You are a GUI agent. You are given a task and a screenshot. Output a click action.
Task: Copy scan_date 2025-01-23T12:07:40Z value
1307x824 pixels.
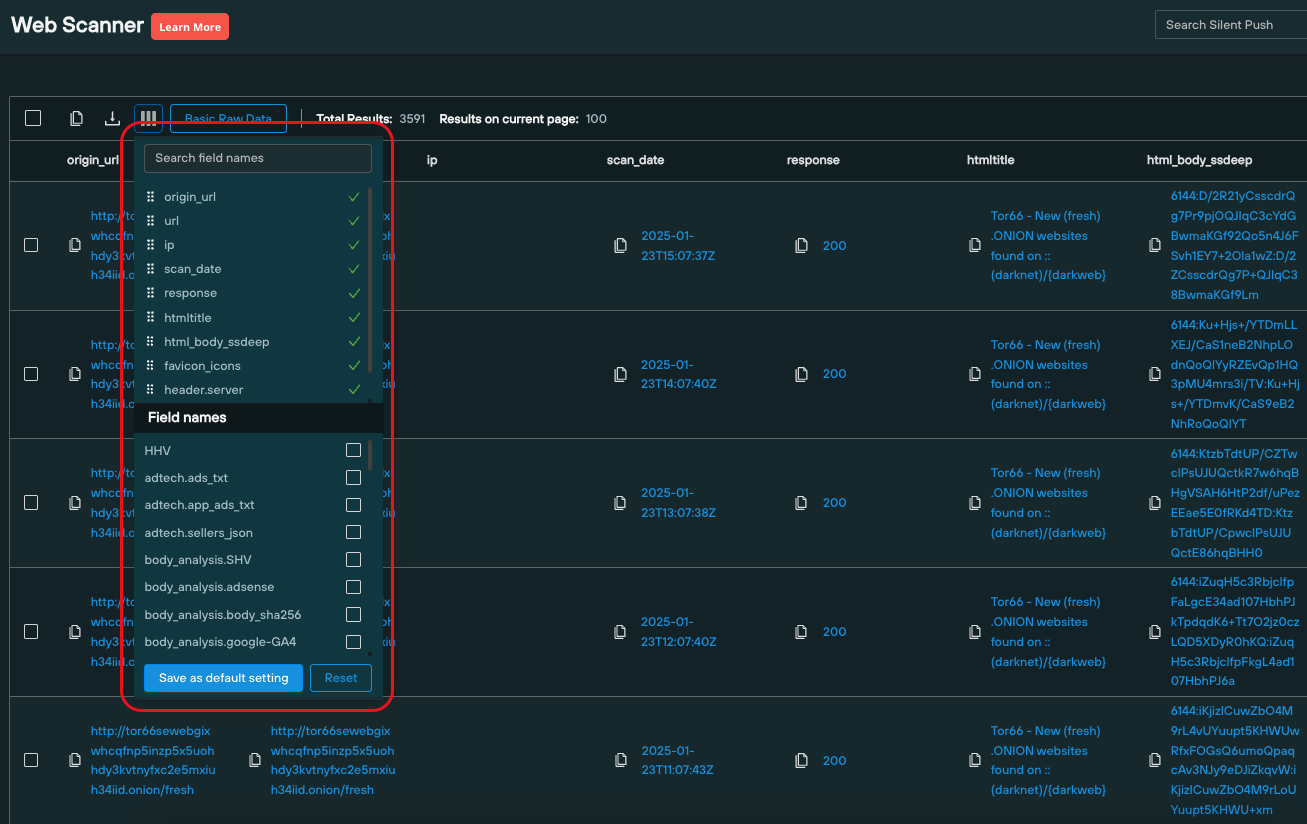pyautogui.click(x=620, y=632)
